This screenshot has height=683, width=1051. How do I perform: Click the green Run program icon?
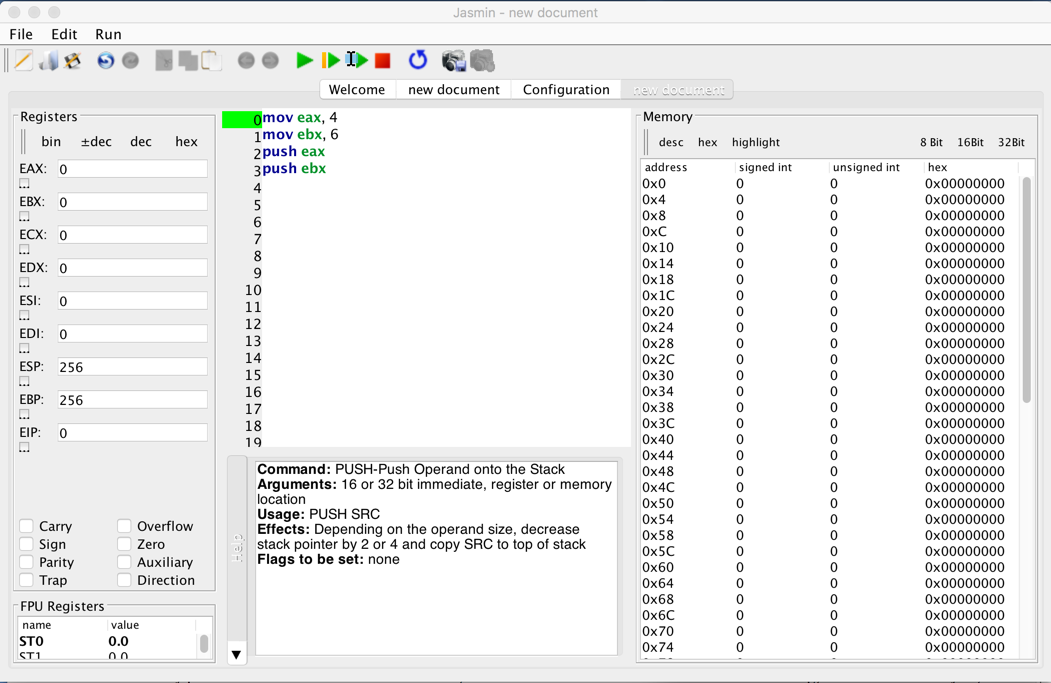point(304,61)
